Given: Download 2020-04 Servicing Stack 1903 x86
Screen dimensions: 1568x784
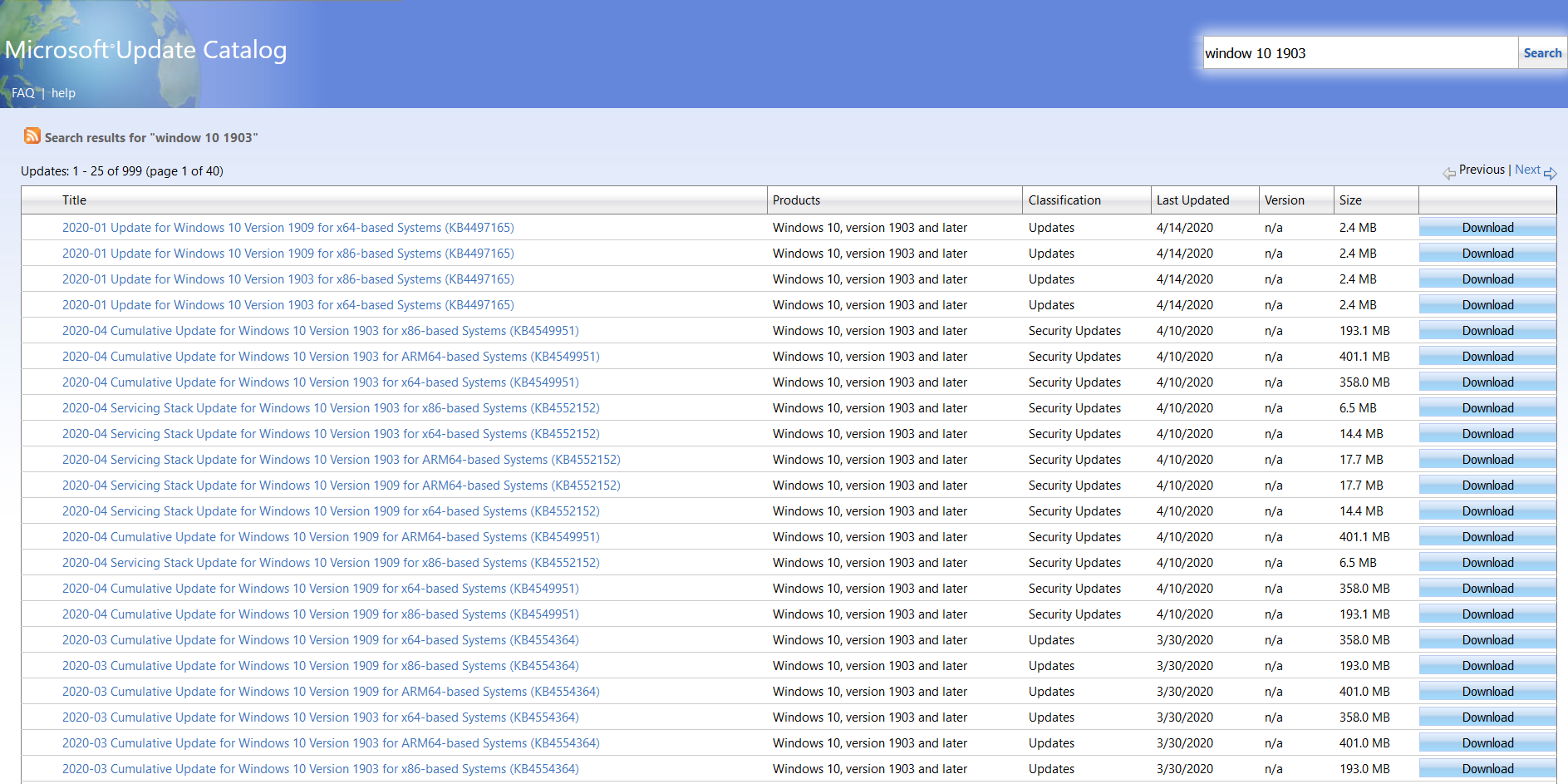Looking at the screenshot, I should pyautogui.click(x=1487, y=408).
